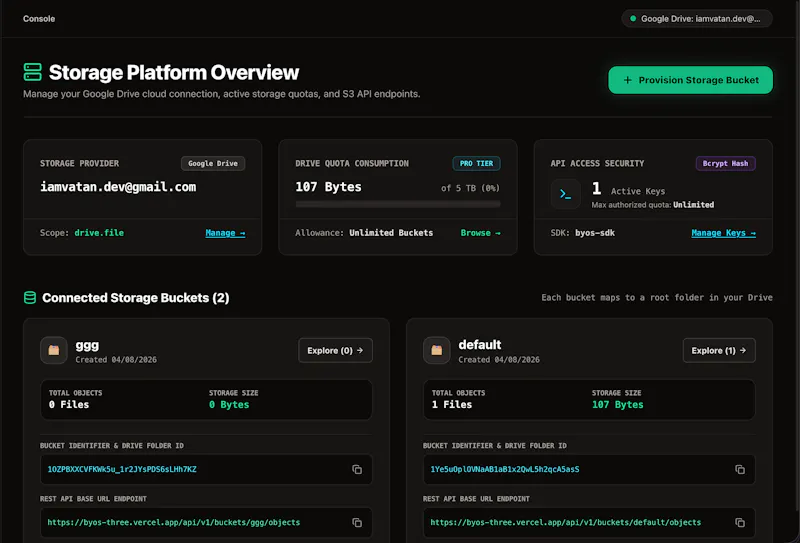Click the Drive quota consumption progress bar
The height and width of the screenshot is (543, 800).
click(x=398, y=204)
